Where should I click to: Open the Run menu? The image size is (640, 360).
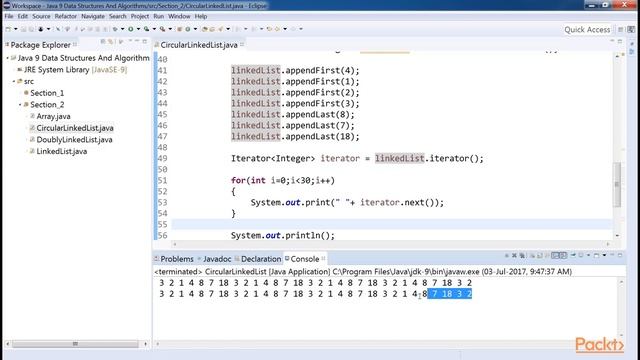(159, 16)
